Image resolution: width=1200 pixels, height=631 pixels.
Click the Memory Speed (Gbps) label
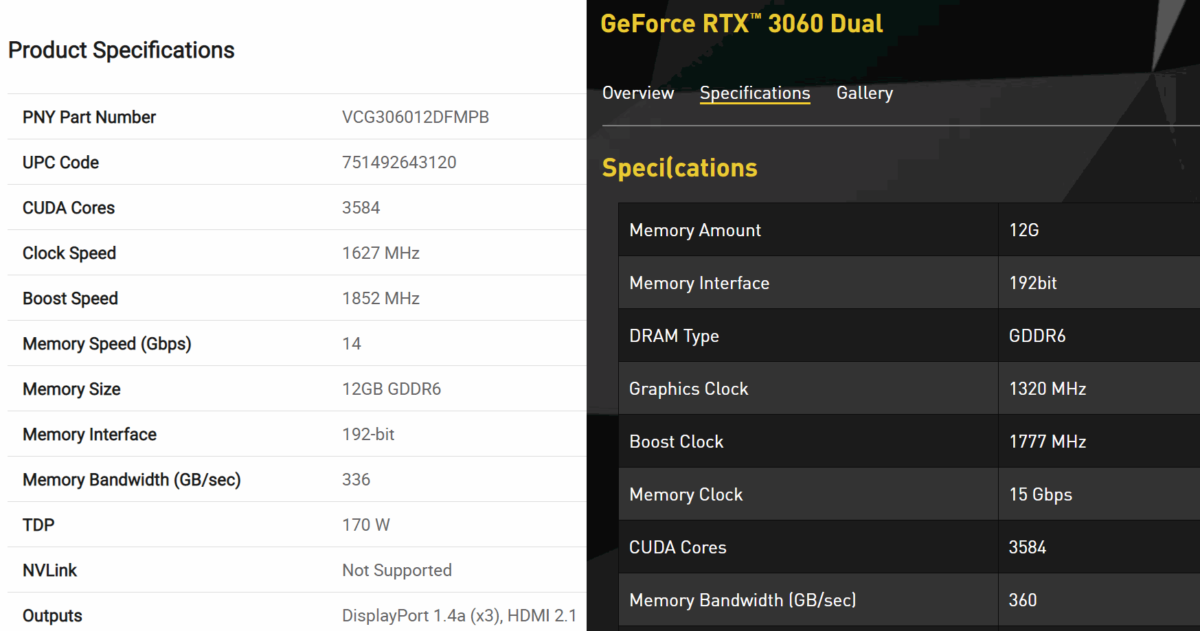(107, 344)
